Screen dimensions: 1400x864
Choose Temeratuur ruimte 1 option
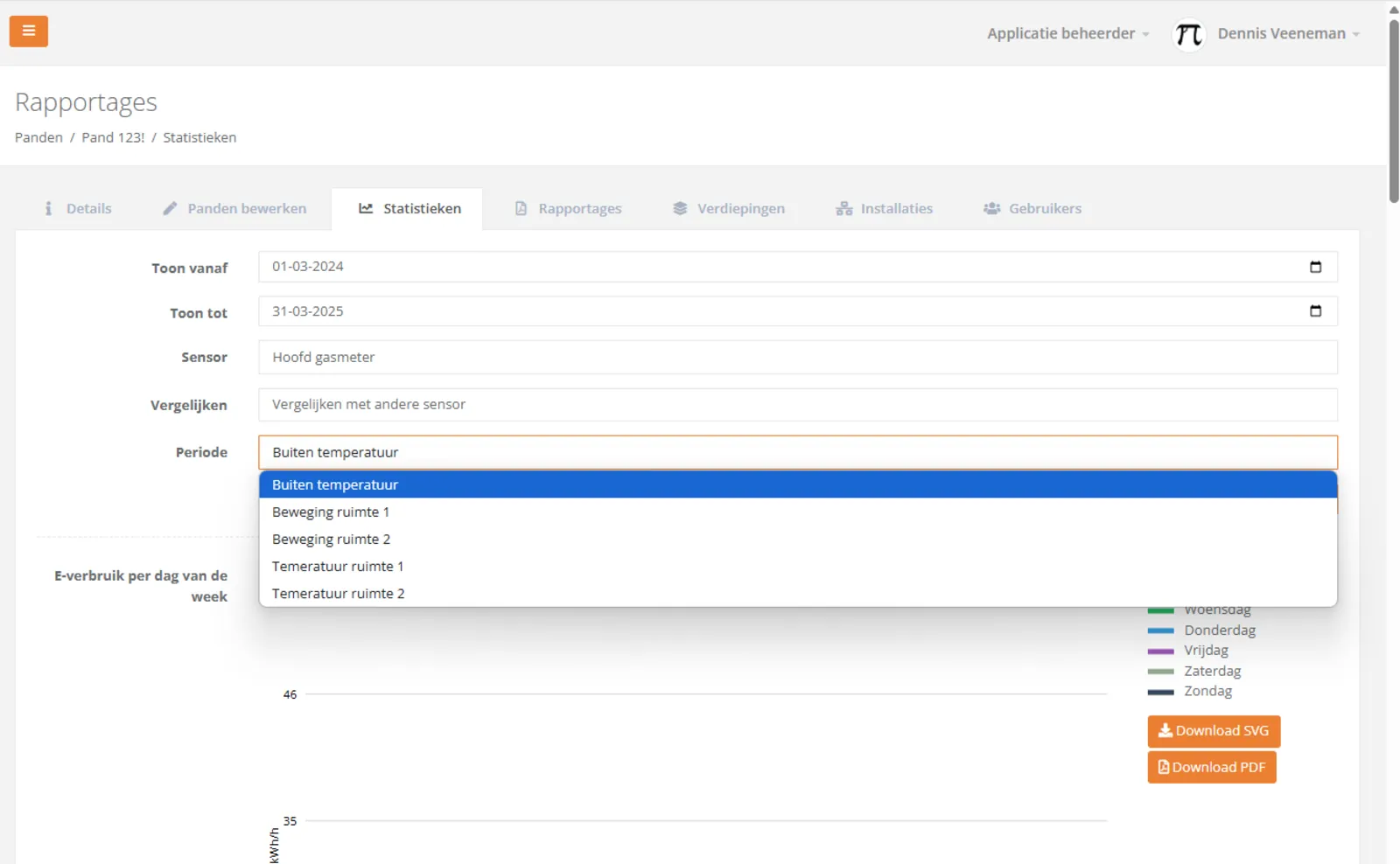tap(797, 566)
